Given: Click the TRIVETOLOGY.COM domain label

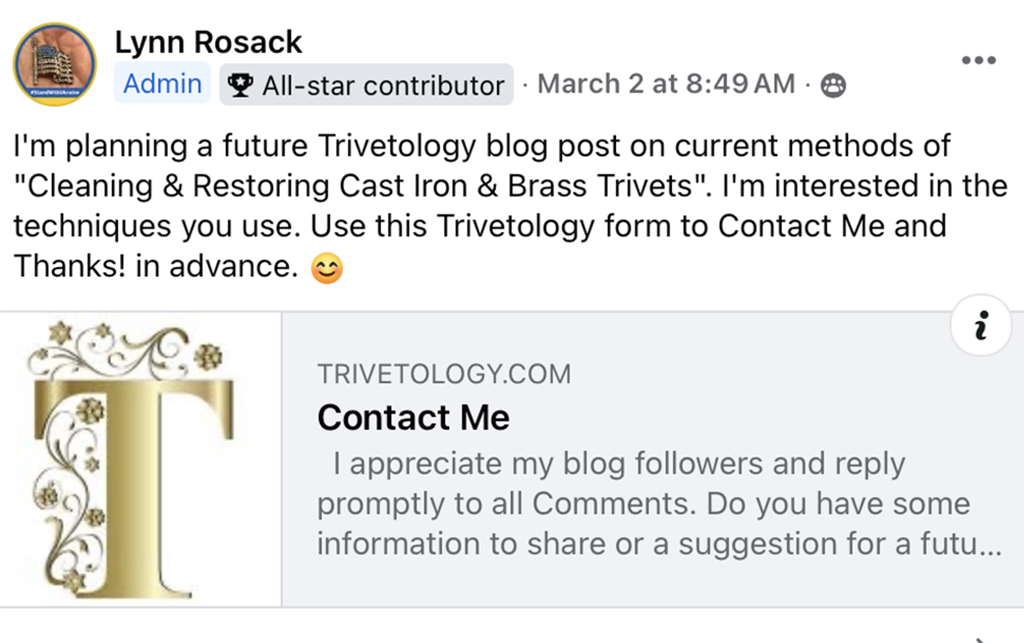Looking at the screenshot, I should tap(444, 375).
